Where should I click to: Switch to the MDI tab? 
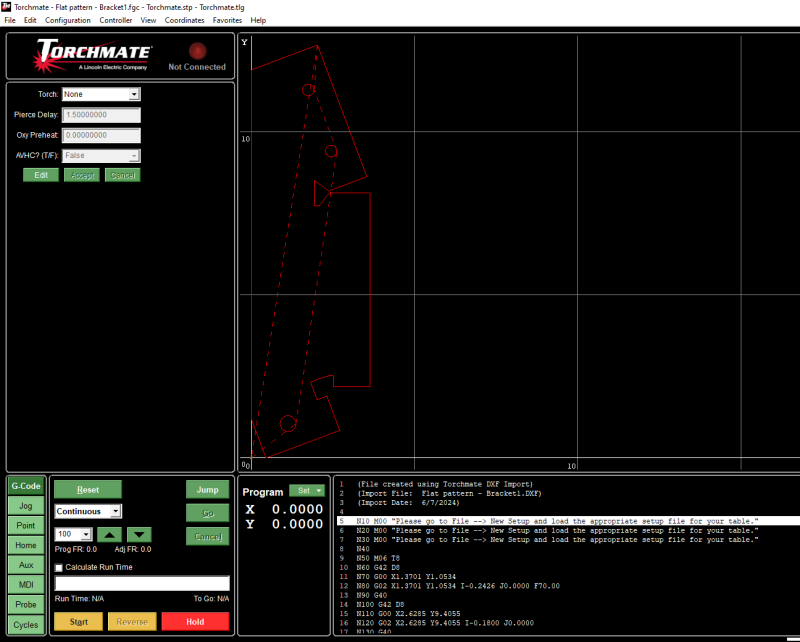pos(25,585)
